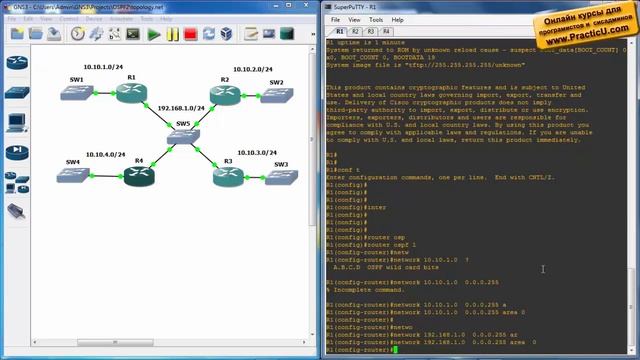640x360 pixels.
Task: Open GNS3 Annotate menu
Action: coord(121,19)
